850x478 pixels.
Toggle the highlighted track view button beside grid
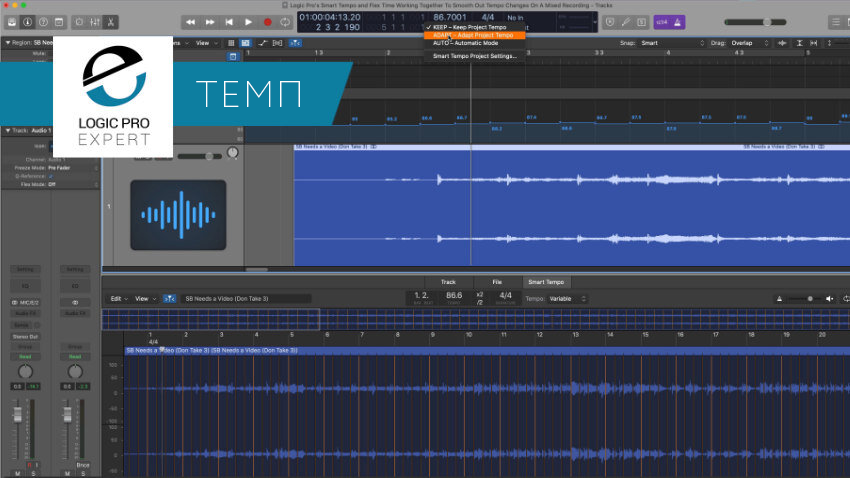[246, 43]
